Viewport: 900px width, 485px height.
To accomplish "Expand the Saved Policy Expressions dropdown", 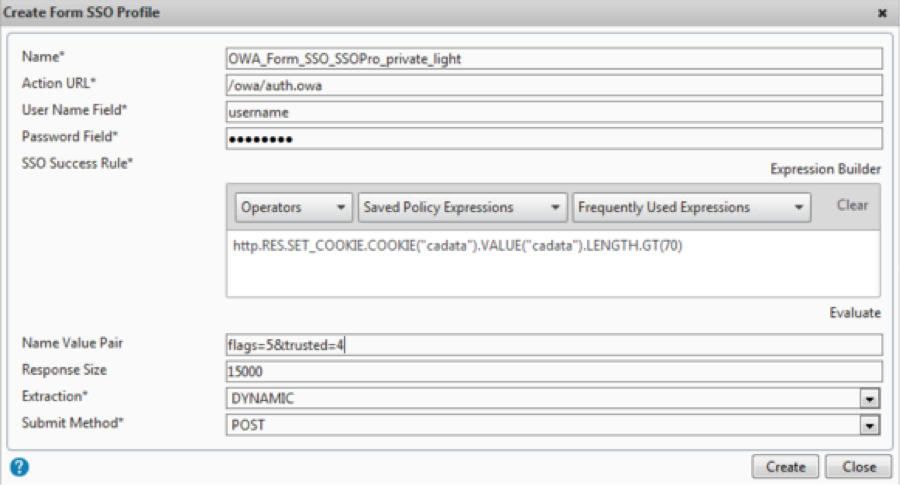I will 462,207.
